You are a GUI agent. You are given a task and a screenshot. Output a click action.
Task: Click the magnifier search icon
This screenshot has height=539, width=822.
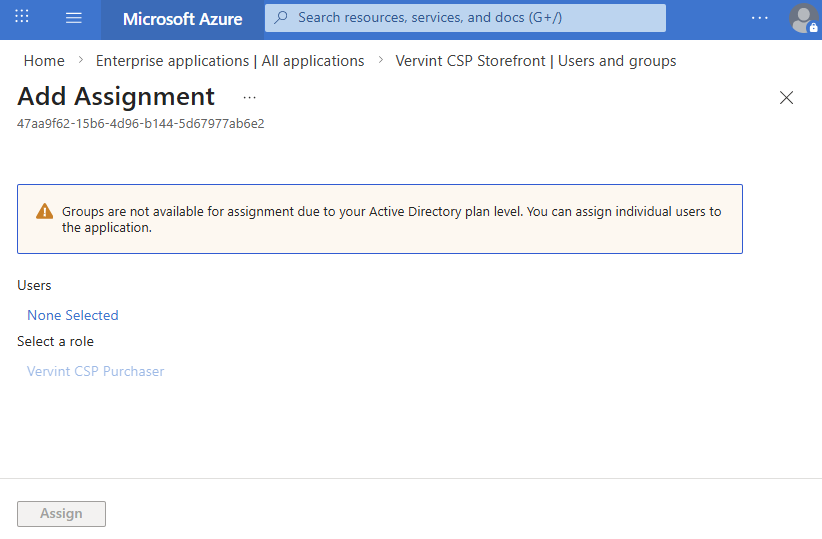[x=281, y=17]
